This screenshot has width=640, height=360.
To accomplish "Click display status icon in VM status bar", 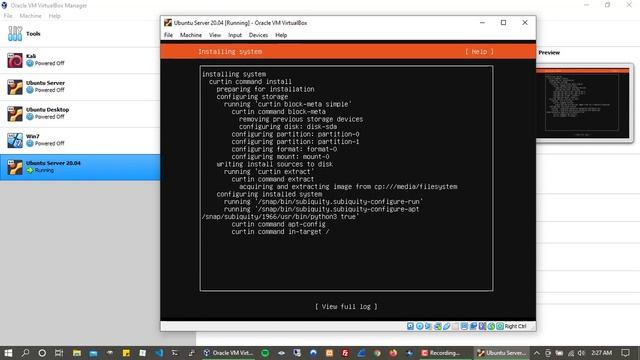I will point(464,326).
